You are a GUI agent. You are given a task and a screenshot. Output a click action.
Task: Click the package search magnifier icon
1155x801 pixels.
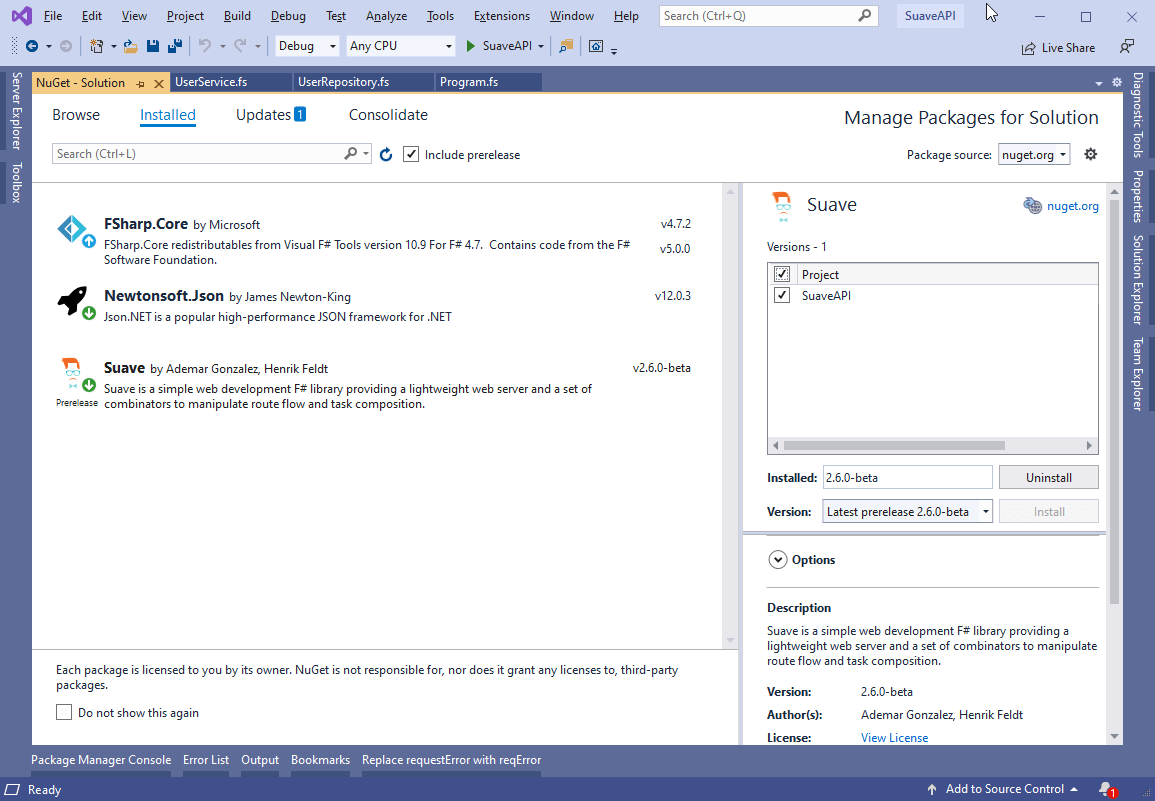(x=351, y=153)
